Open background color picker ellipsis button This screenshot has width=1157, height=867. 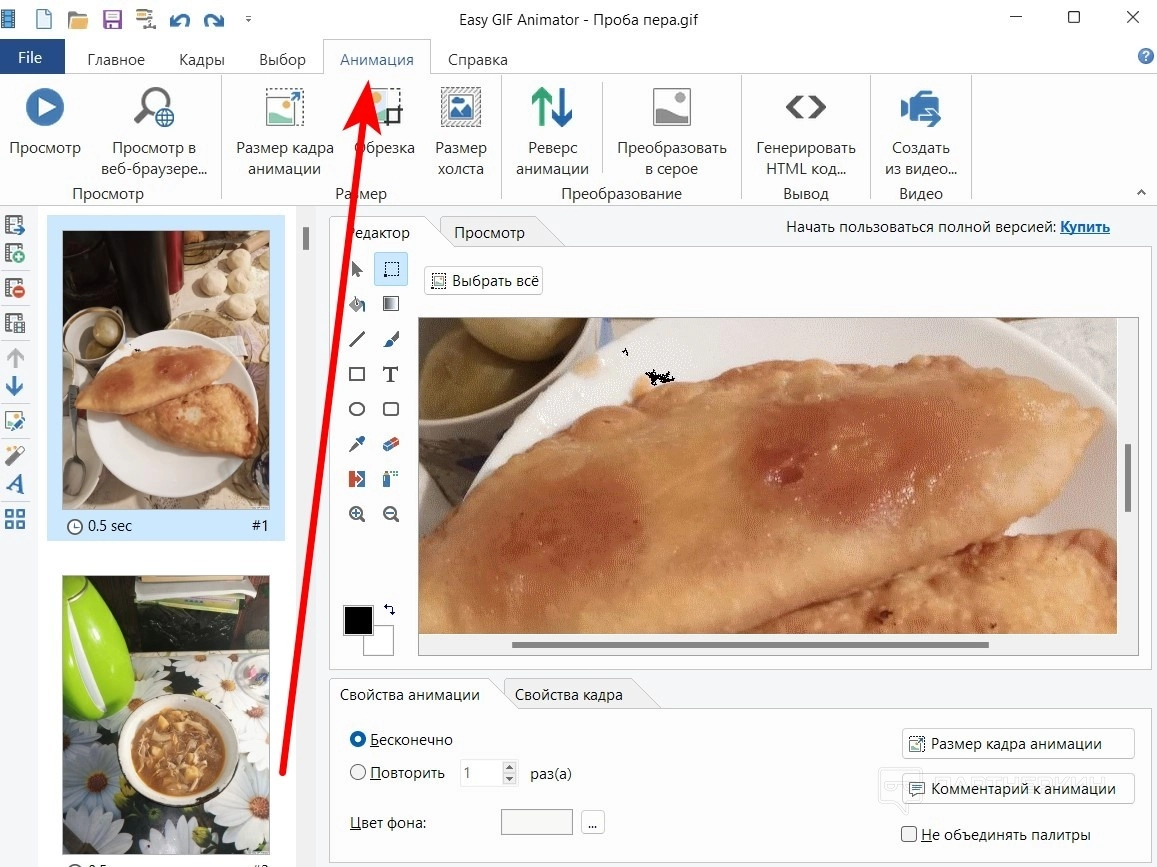593,822
